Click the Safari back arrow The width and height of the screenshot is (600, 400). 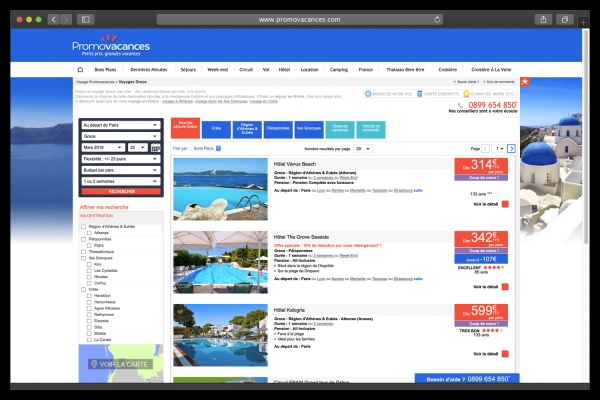pyautogui.click(x=53, y=19)
